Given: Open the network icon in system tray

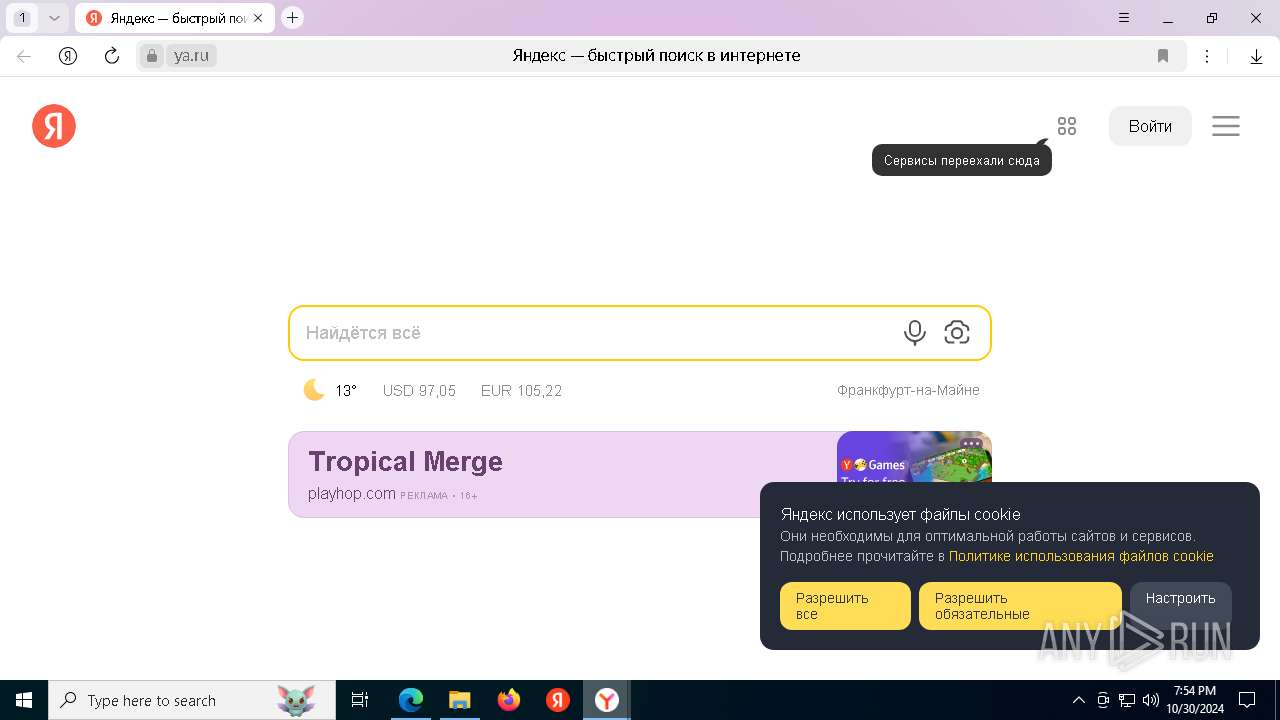Looking at the screenshot, I should pos(1127,700).
